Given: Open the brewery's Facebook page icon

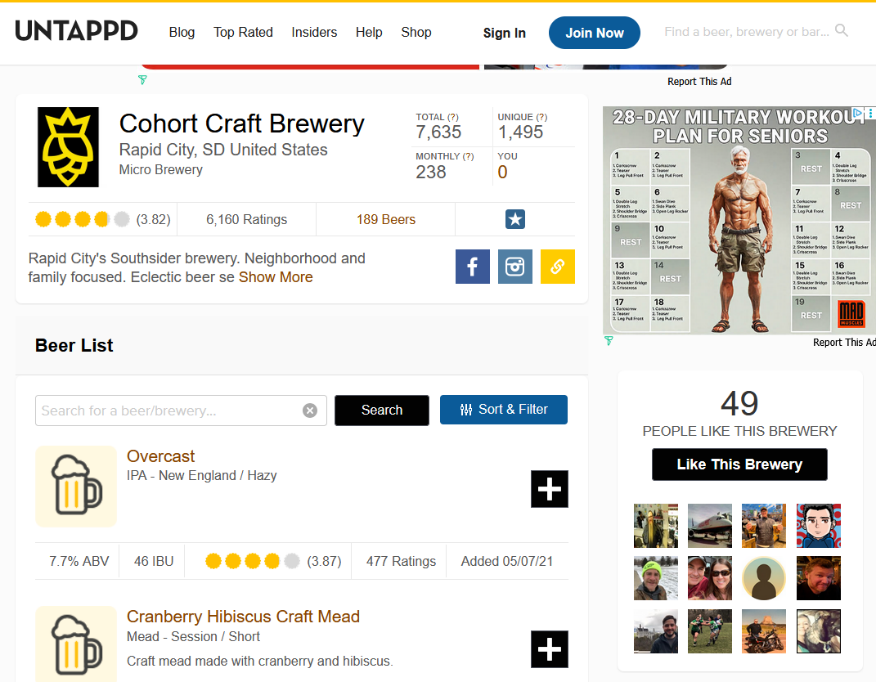Looking at the screenshot, I should tap(472, 267).
